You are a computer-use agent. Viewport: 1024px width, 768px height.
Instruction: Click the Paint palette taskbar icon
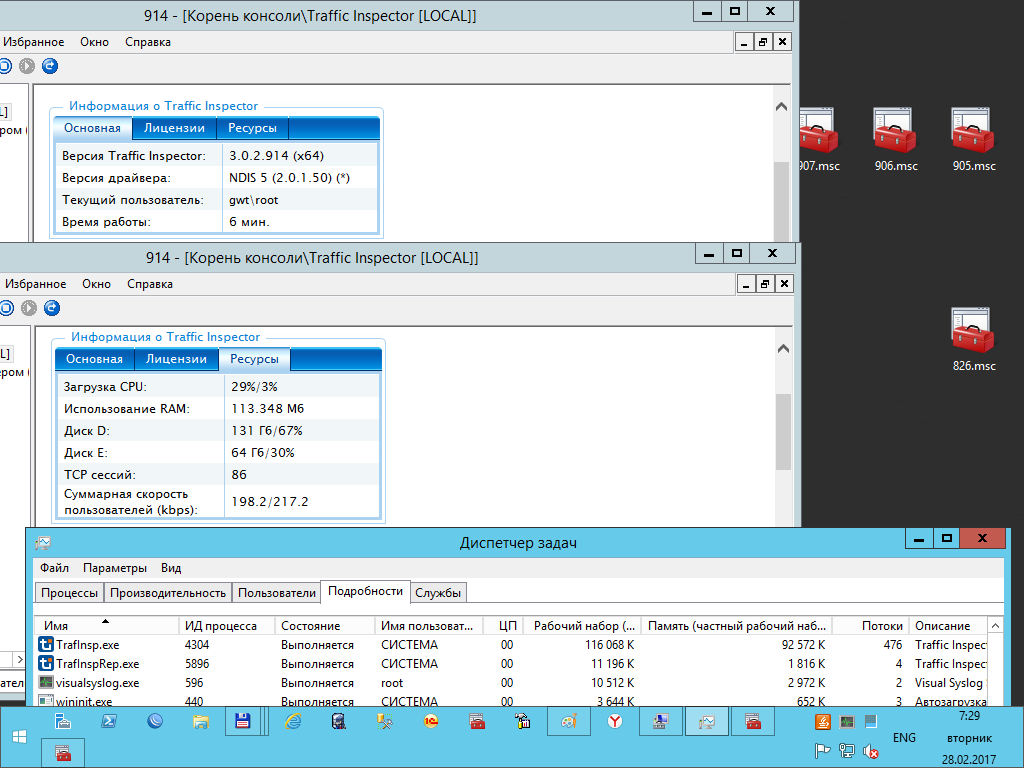coord(569,722)
